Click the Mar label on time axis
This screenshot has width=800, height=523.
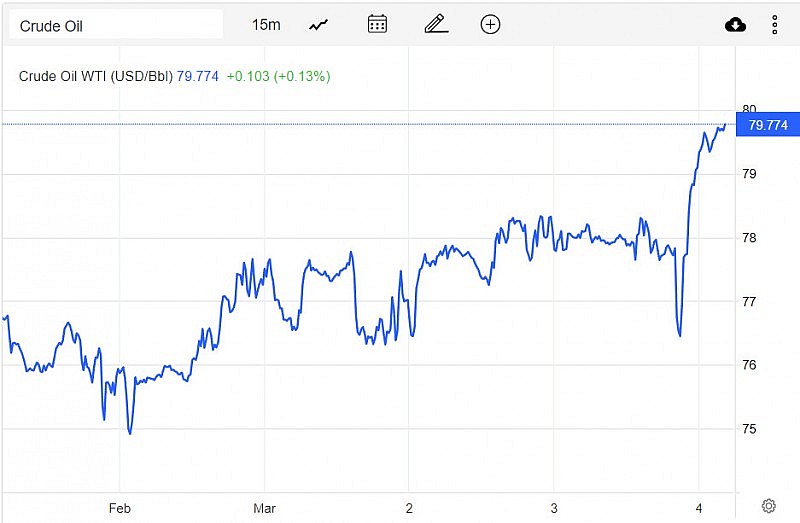(264, 508)
